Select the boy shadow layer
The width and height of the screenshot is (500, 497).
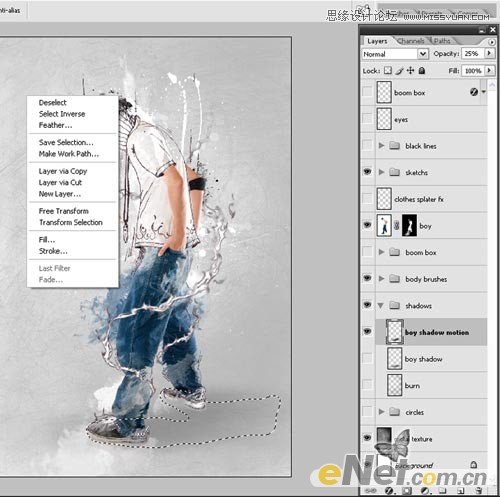(x=431, y=359)
